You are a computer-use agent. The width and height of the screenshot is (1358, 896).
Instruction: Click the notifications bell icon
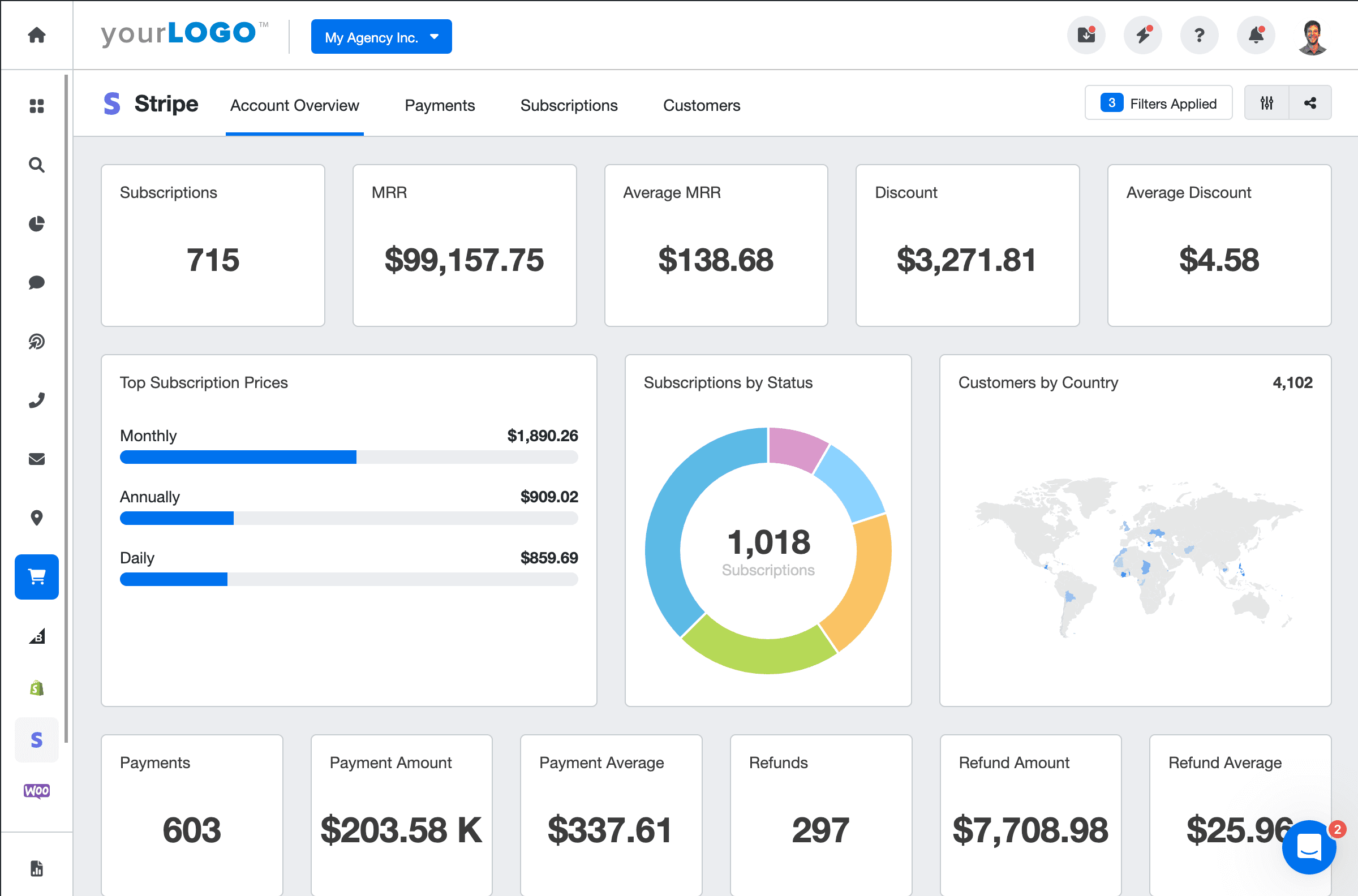pos(1256,36)
